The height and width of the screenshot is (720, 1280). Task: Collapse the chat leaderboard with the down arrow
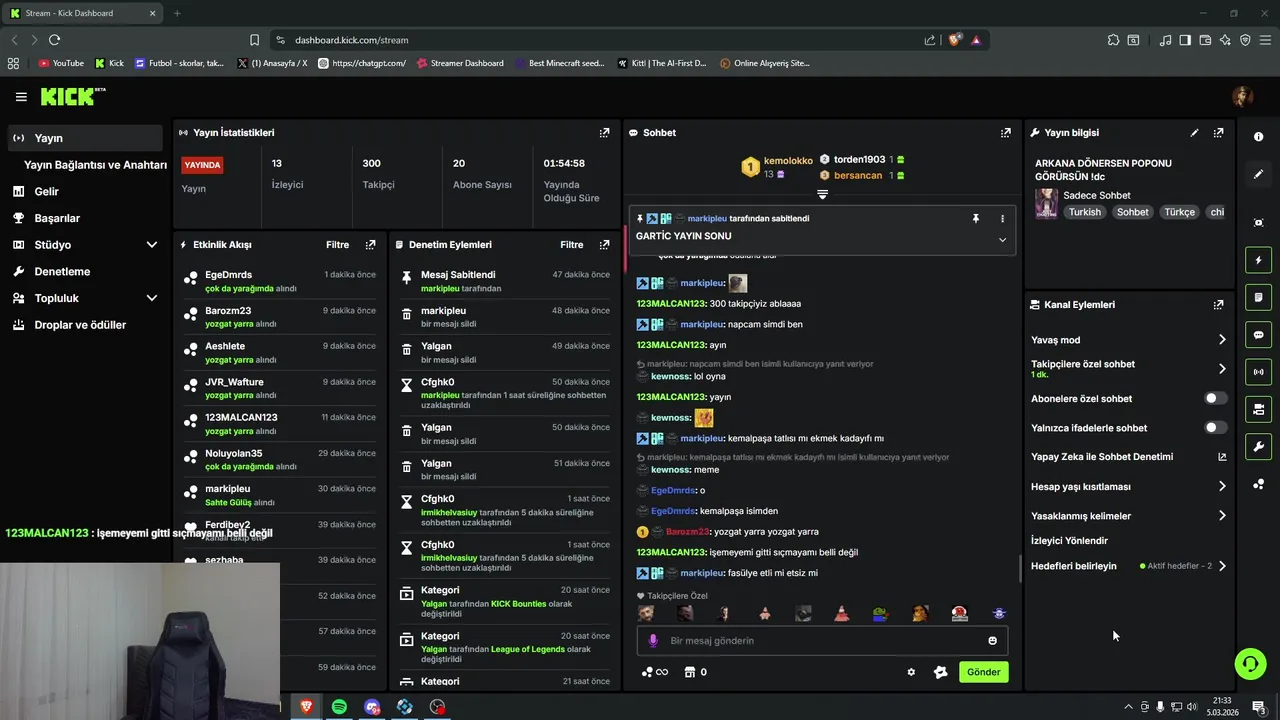pyautogui.click(x=822, y=194)
